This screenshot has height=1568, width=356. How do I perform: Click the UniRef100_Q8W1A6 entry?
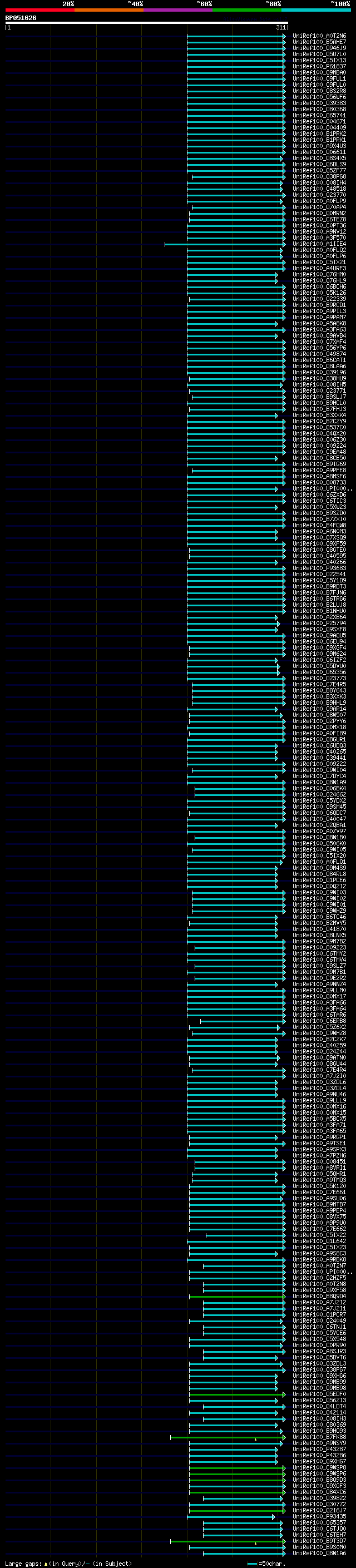point(319,1554)
